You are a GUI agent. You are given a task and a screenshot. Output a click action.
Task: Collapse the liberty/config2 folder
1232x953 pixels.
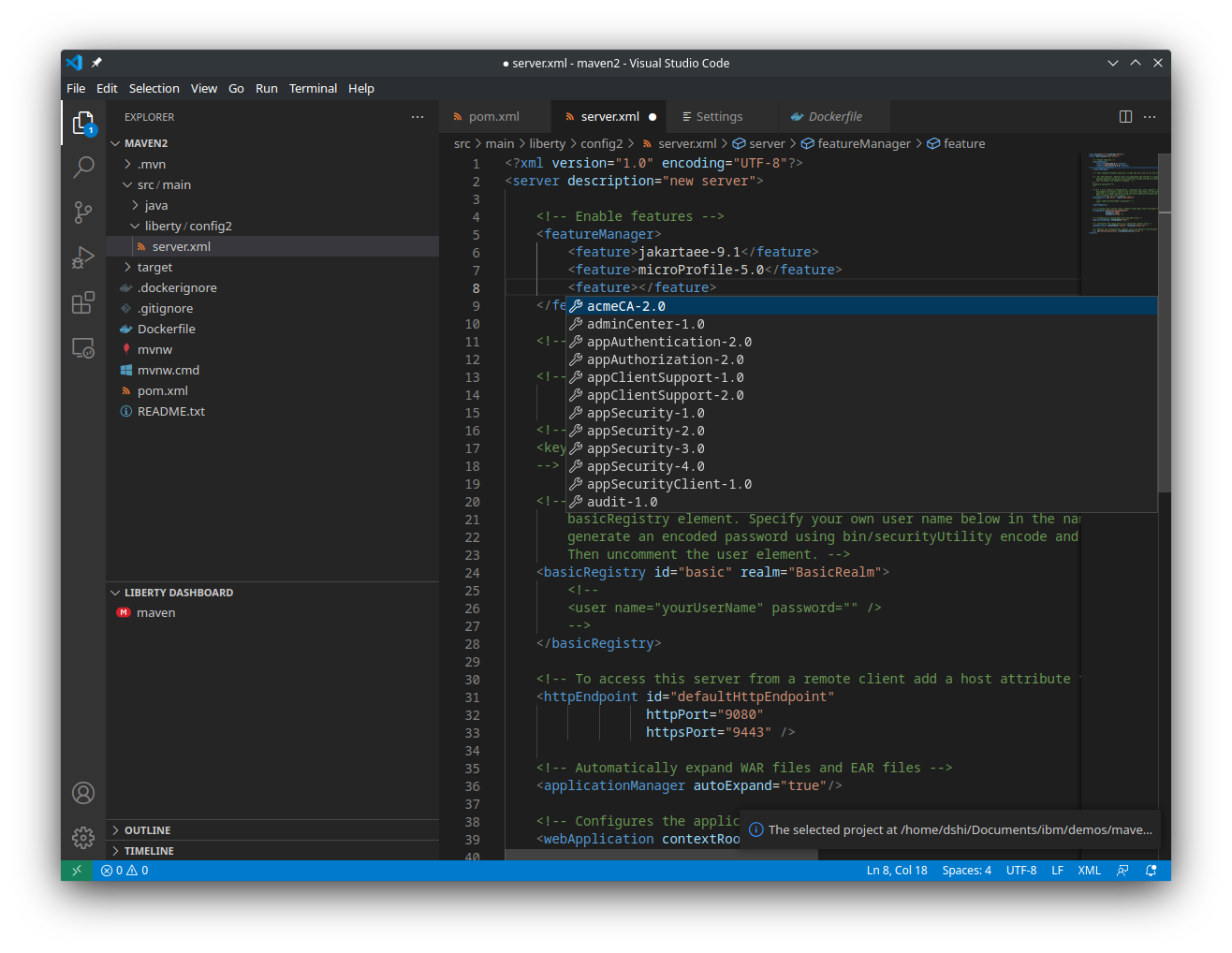click(136, 226)
